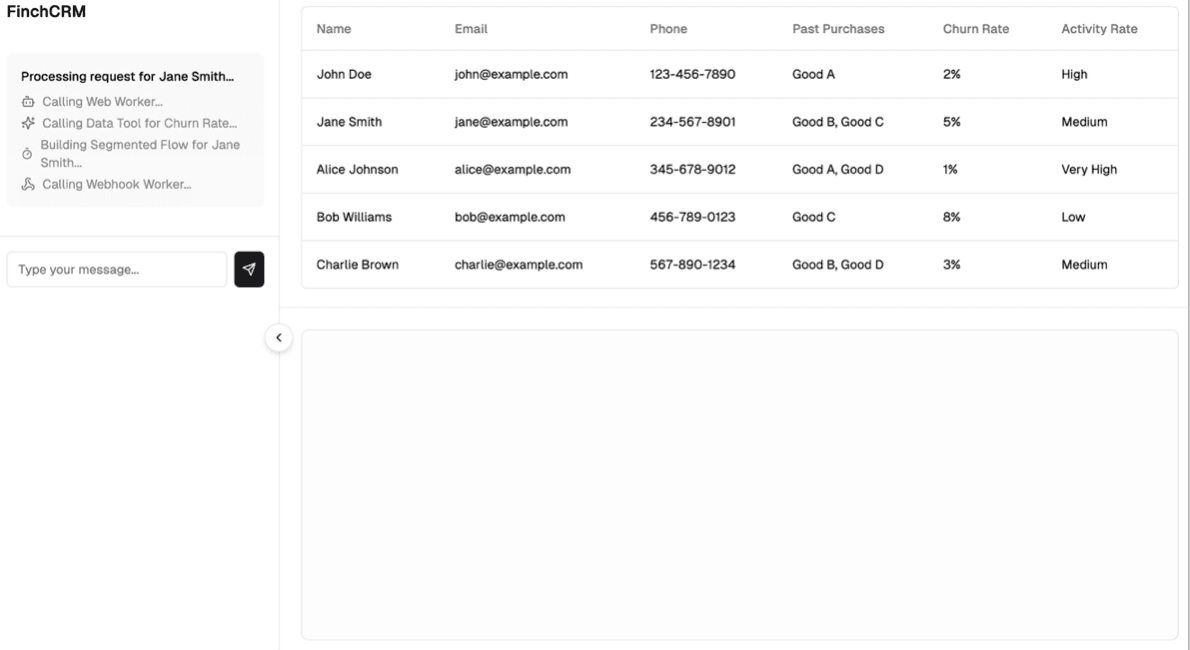Select the Alice Johnson name cell
The image size is (1190, 650).
pyautogui.click(x=357, y=169)
